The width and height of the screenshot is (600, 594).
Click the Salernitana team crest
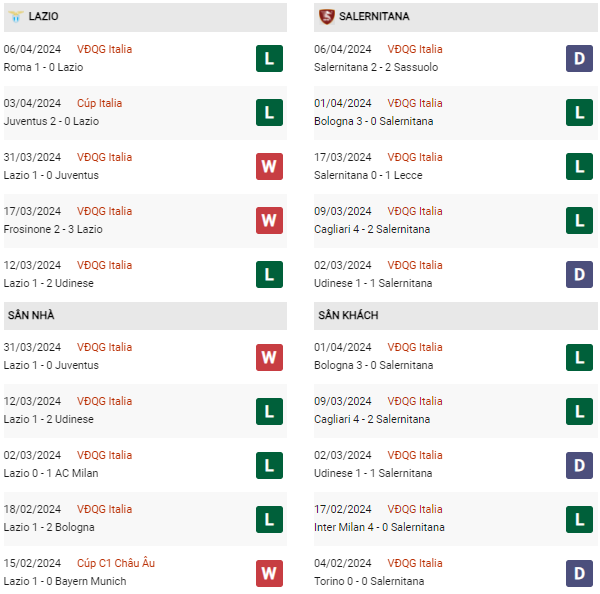pyautogui.click(x=326, y=17)
